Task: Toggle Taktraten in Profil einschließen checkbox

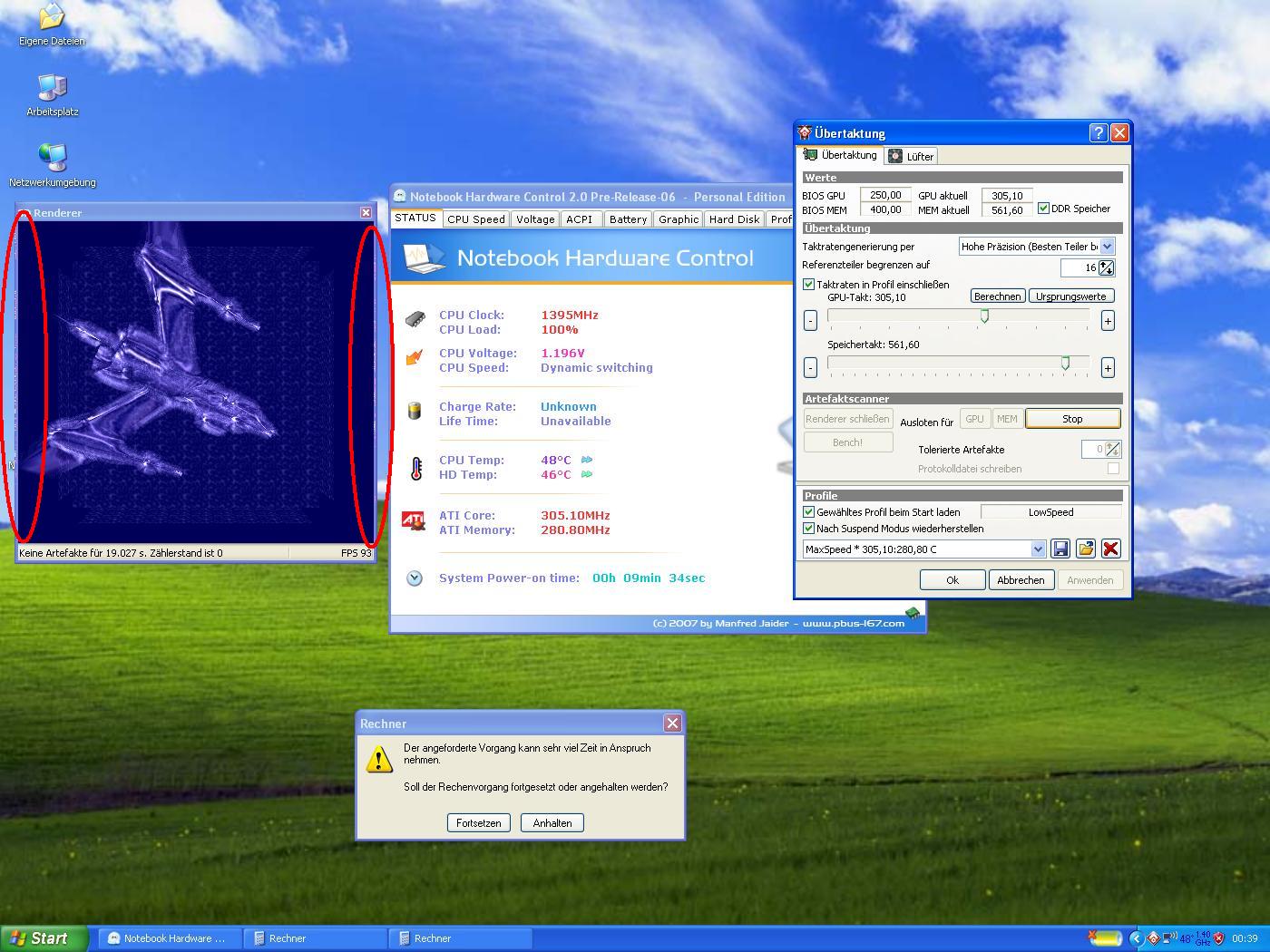Action: click(809, 285)
